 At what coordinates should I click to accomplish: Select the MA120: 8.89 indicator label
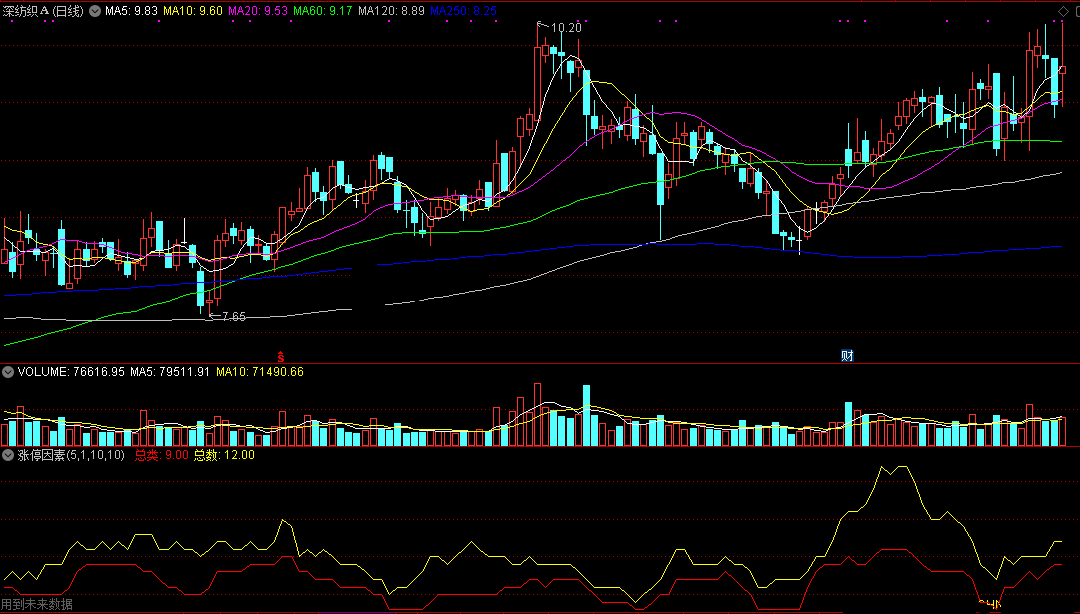391,11
